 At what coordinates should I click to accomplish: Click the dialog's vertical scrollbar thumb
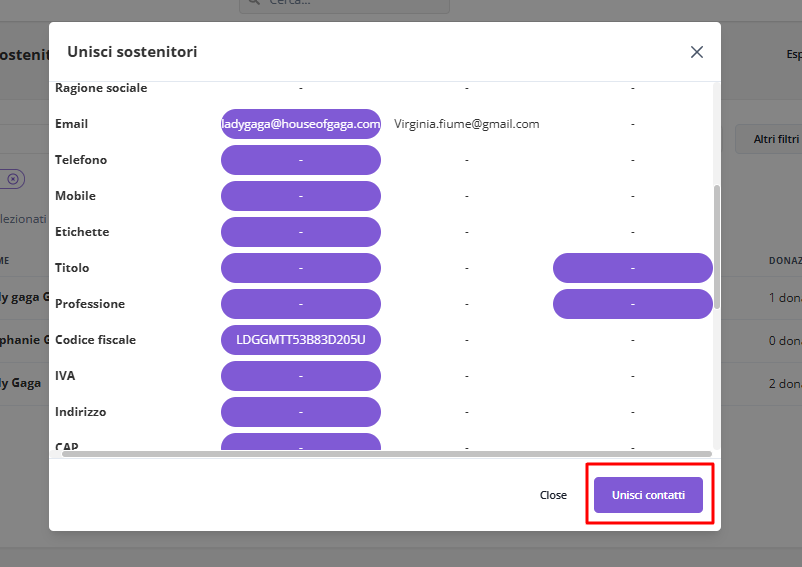click(716, 245)
